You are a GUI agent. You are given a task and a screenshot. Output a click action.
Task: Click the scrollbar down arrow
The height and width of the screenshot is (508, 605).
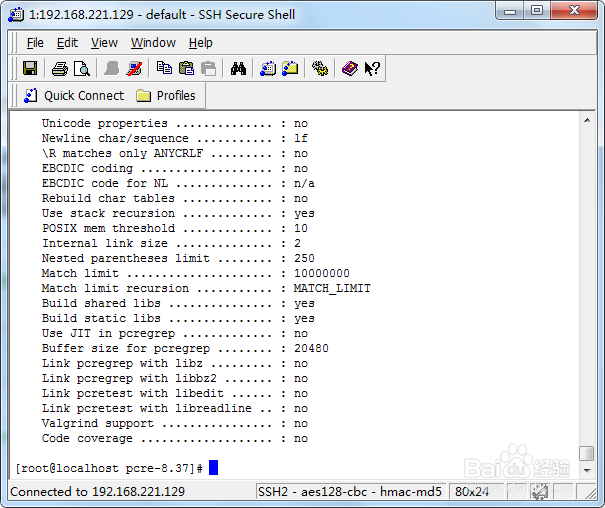pos(587,470)
